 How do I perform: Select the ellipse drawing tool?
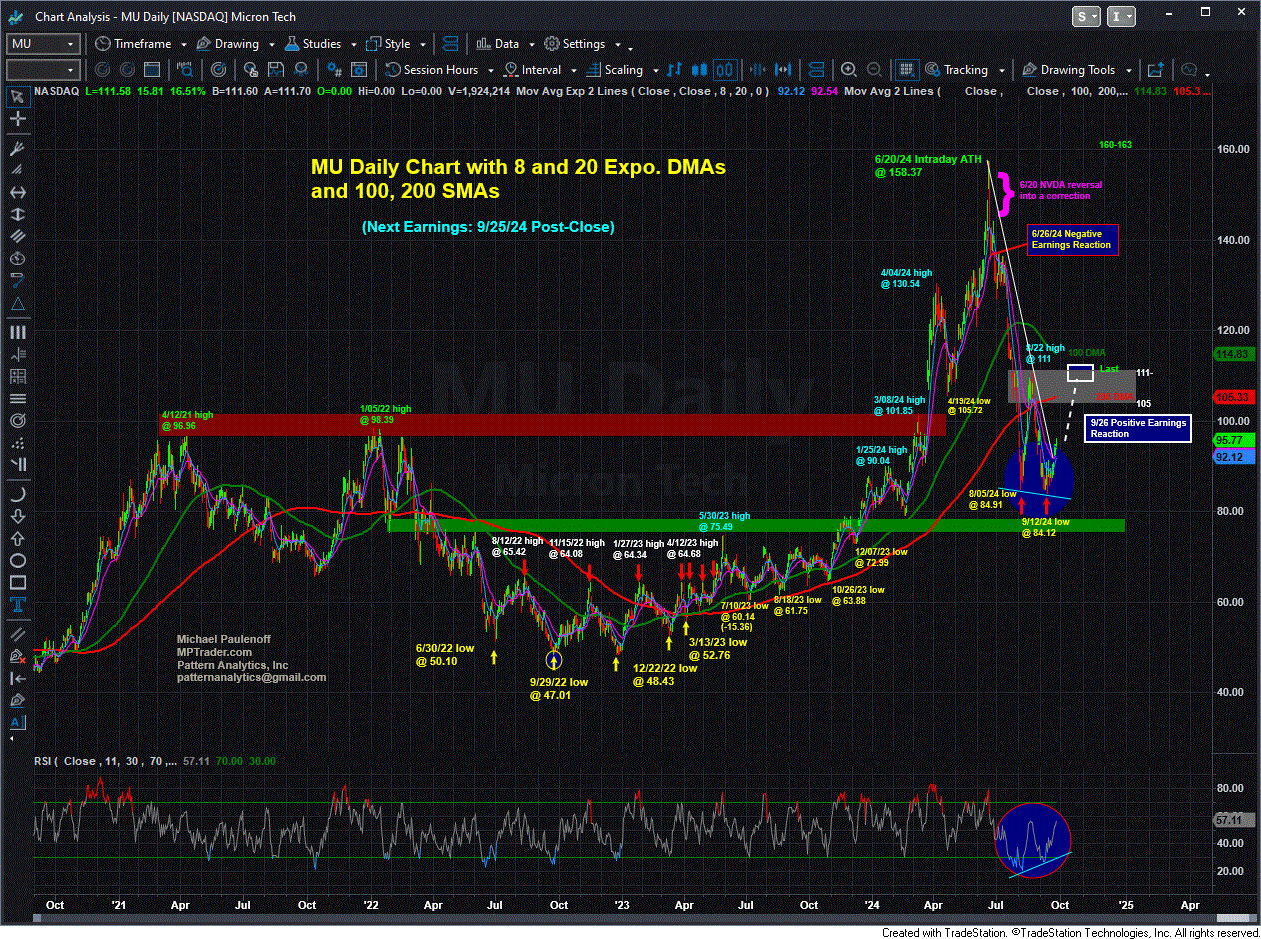(x=17, y=559)
